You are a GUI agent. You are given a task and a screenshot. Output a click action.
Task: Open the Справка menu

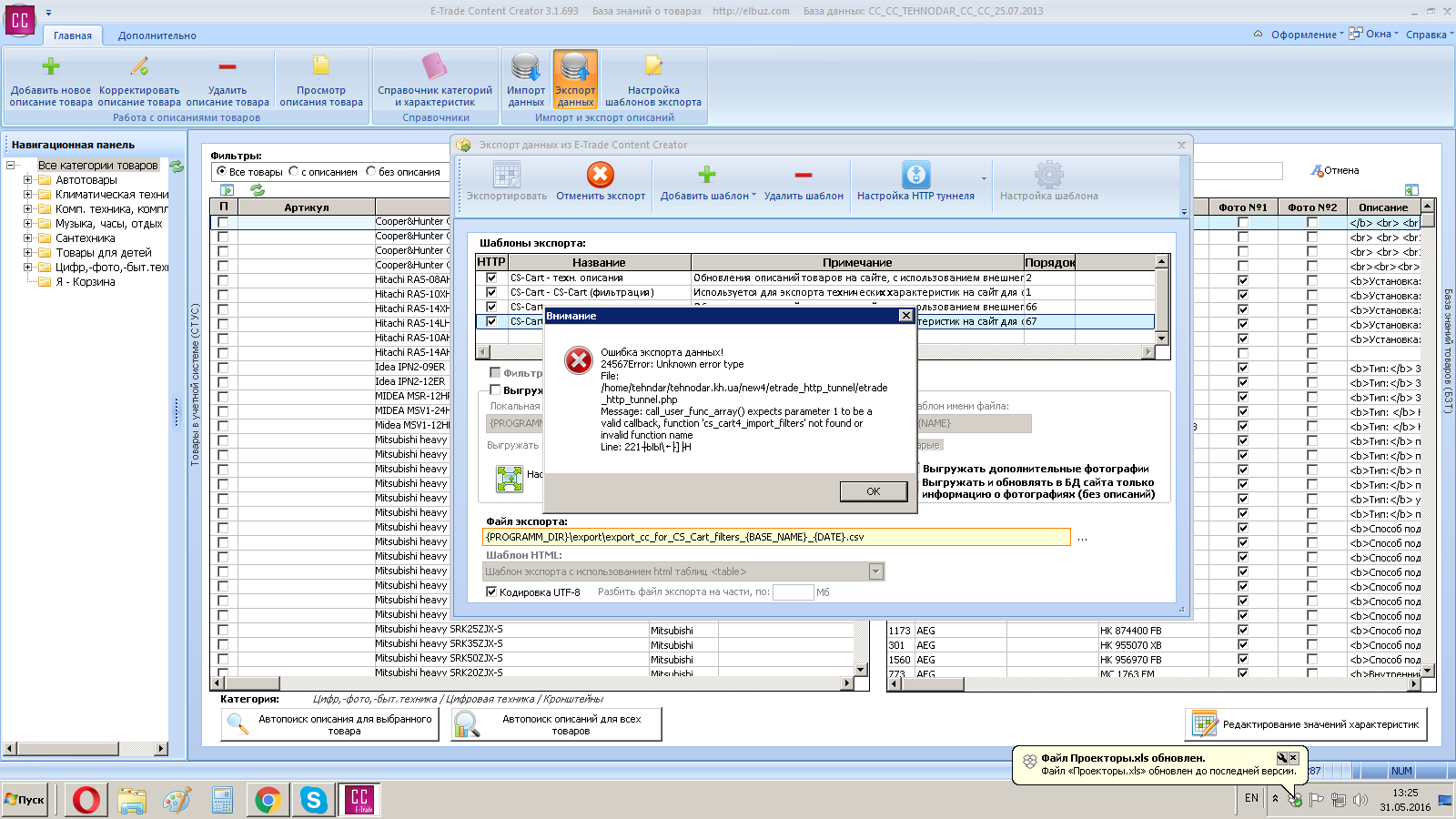tap(1429, 35)
